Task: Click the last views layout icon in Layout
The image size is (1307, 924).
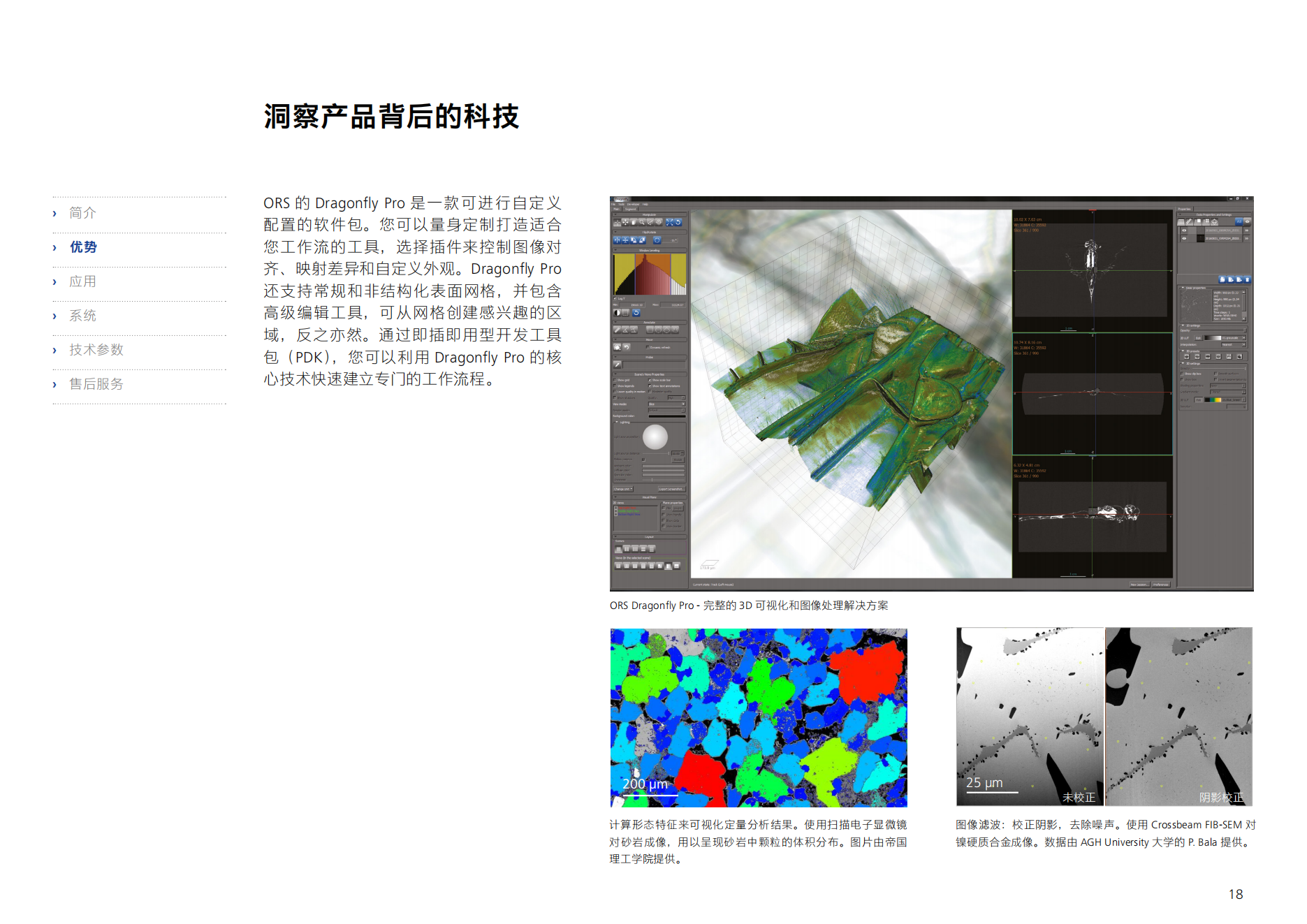Action: click(676, 566)
